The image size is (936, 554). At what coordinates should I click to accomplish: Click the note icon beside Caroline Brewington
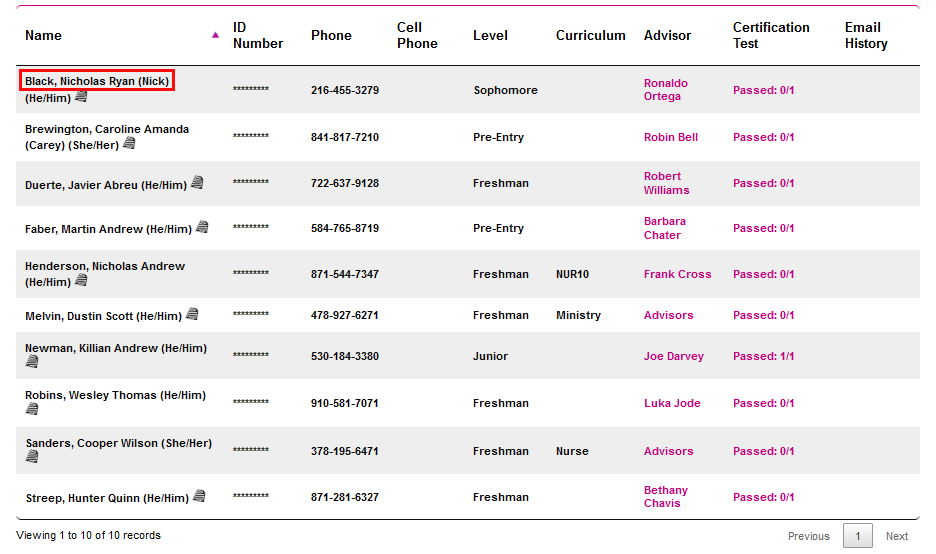click(129, 144)
